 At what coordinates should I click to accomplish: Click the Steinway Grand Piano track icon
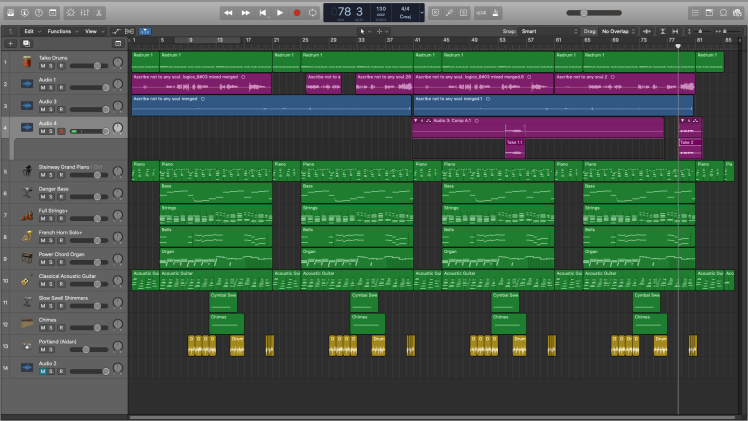click(26, 172)
